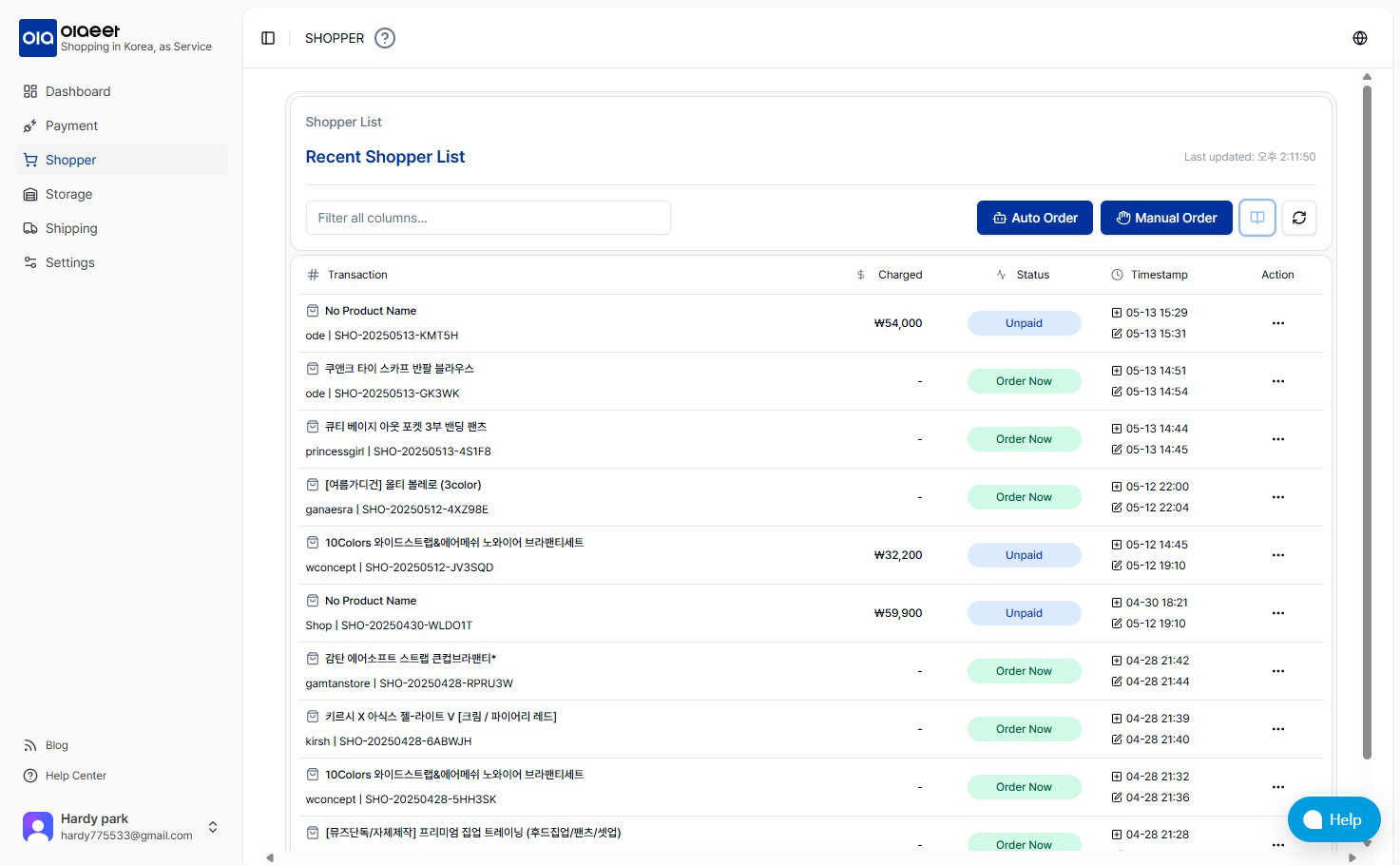Click the Shipping truck icon

(30, 228)
